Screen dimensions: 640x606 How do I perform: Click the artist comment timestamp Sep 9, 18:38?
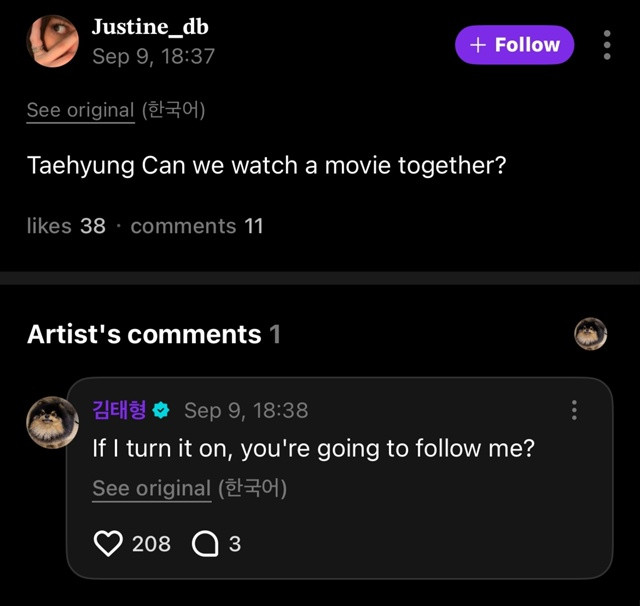coord(246,410)
